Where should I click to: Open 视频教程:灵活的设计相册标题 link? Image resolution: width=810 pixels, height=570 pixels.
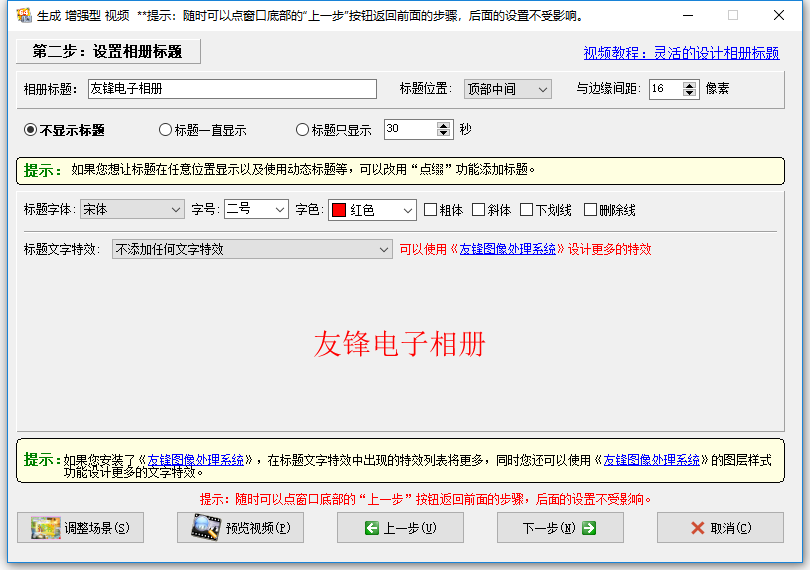coord(681,53)
